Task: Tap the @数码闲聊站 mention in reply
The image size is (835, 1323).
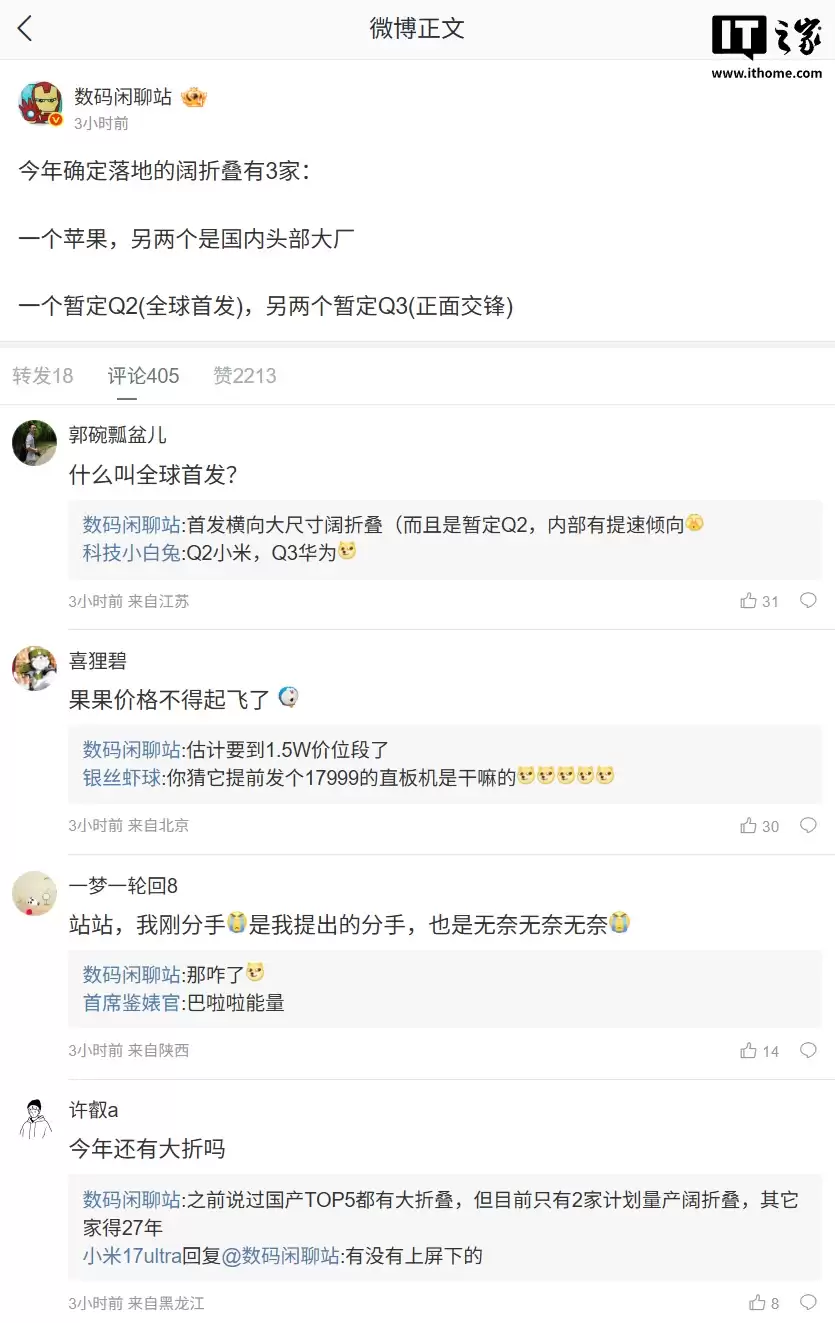Action: [x=280, y=1255]
